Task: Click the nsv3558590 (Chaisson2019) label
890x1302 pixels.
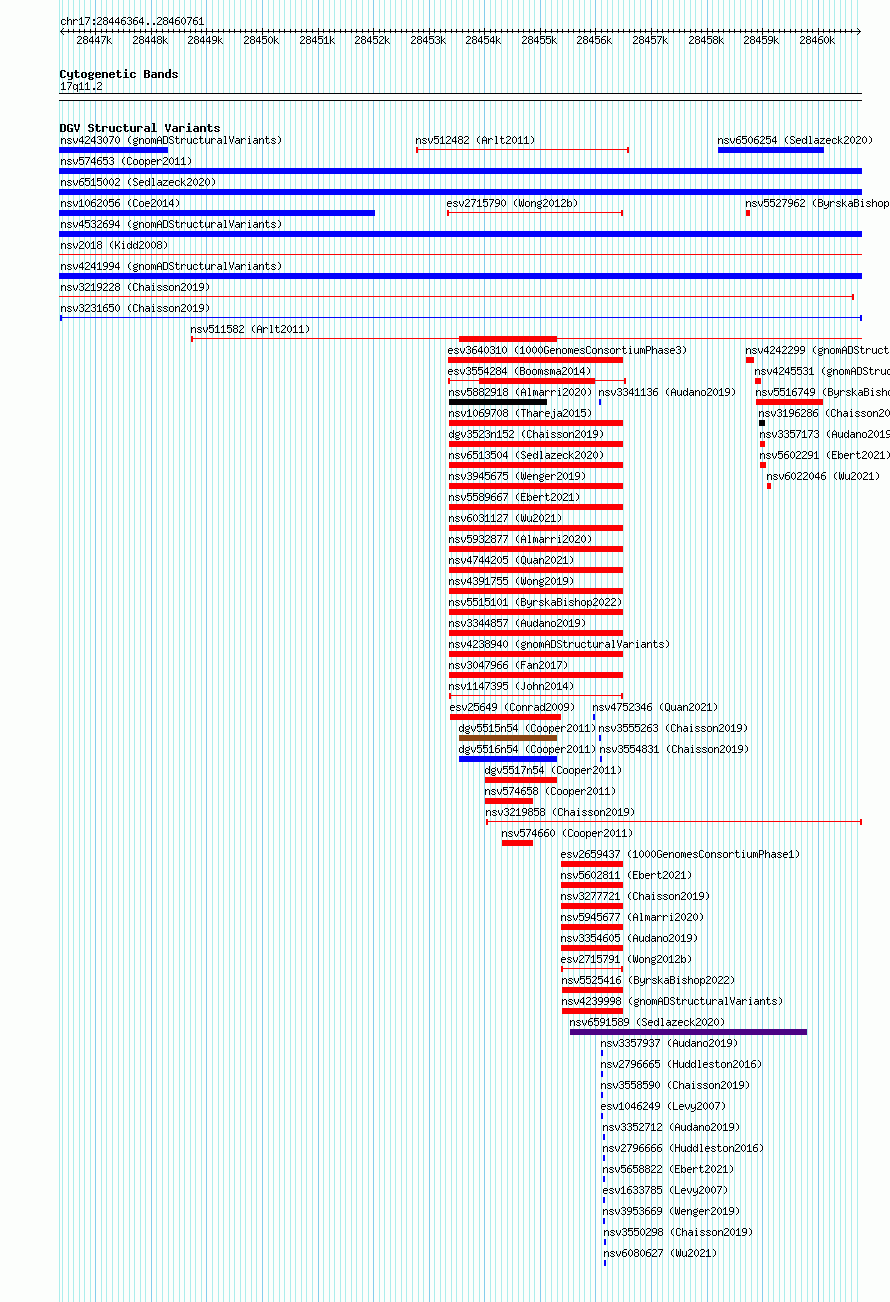Action: pyautogui.click(x=675, y=1085)
